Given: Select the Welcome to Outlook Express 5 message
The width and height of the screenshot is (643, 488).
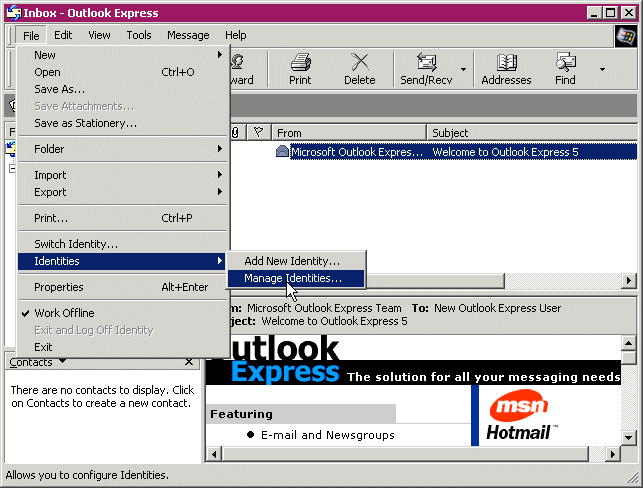Looking at the screenshot, I should pyautogui.click(x=463, y=152).
